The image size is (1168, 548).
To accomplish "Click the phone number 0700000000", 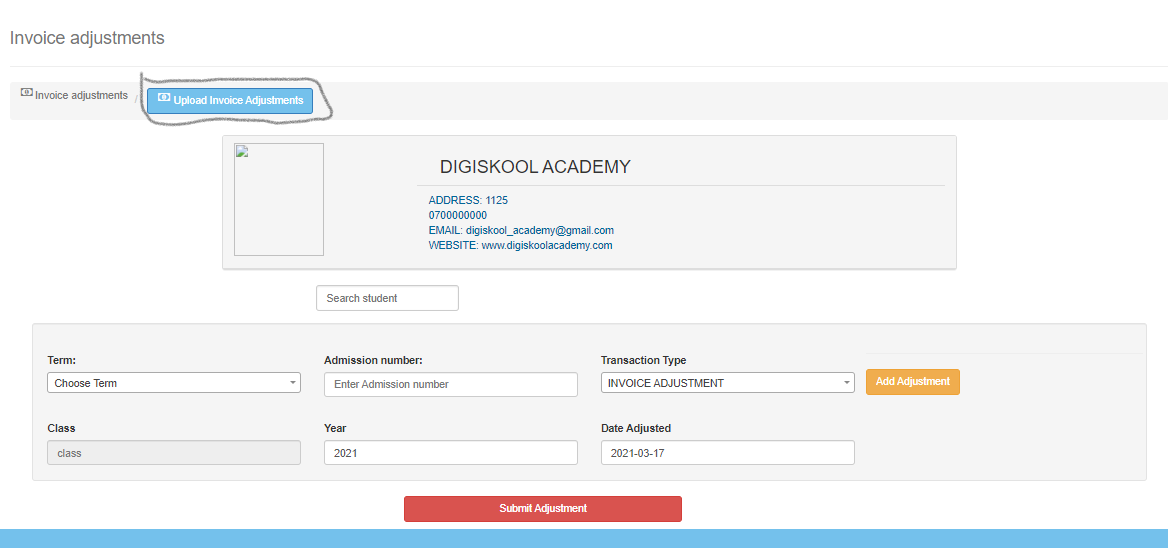I will (x=457, y=215).
